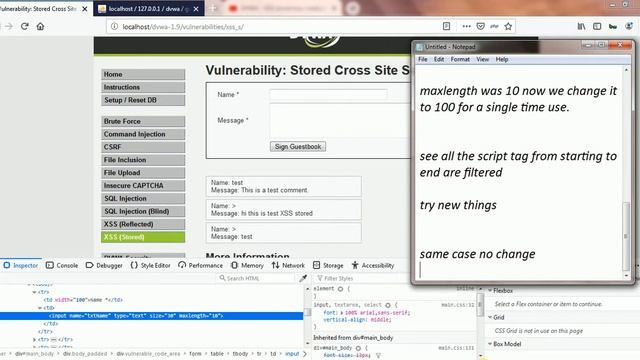This screenshot has width=640, height=360.
Task: Collapse the Box Model section
Action: tap(490, 344)
